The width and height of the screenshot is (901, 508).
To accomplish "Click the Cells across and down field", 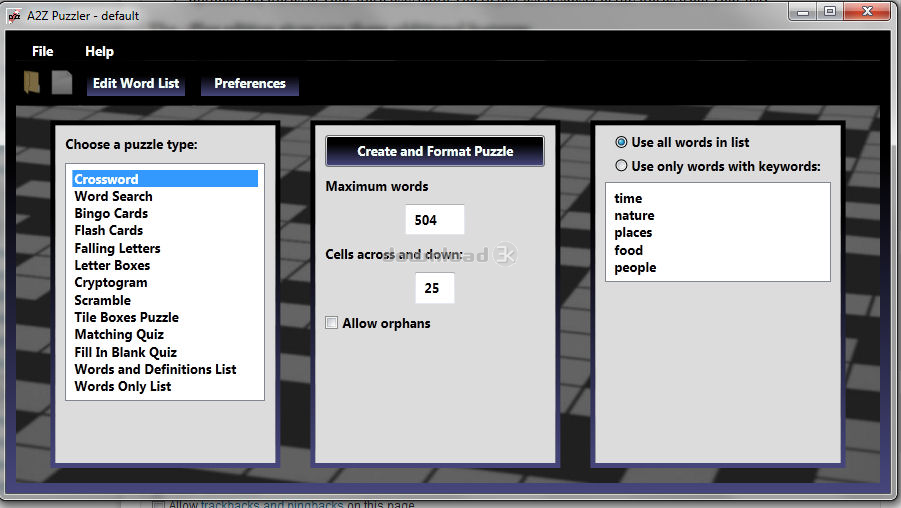I will (x=434, y=288).
